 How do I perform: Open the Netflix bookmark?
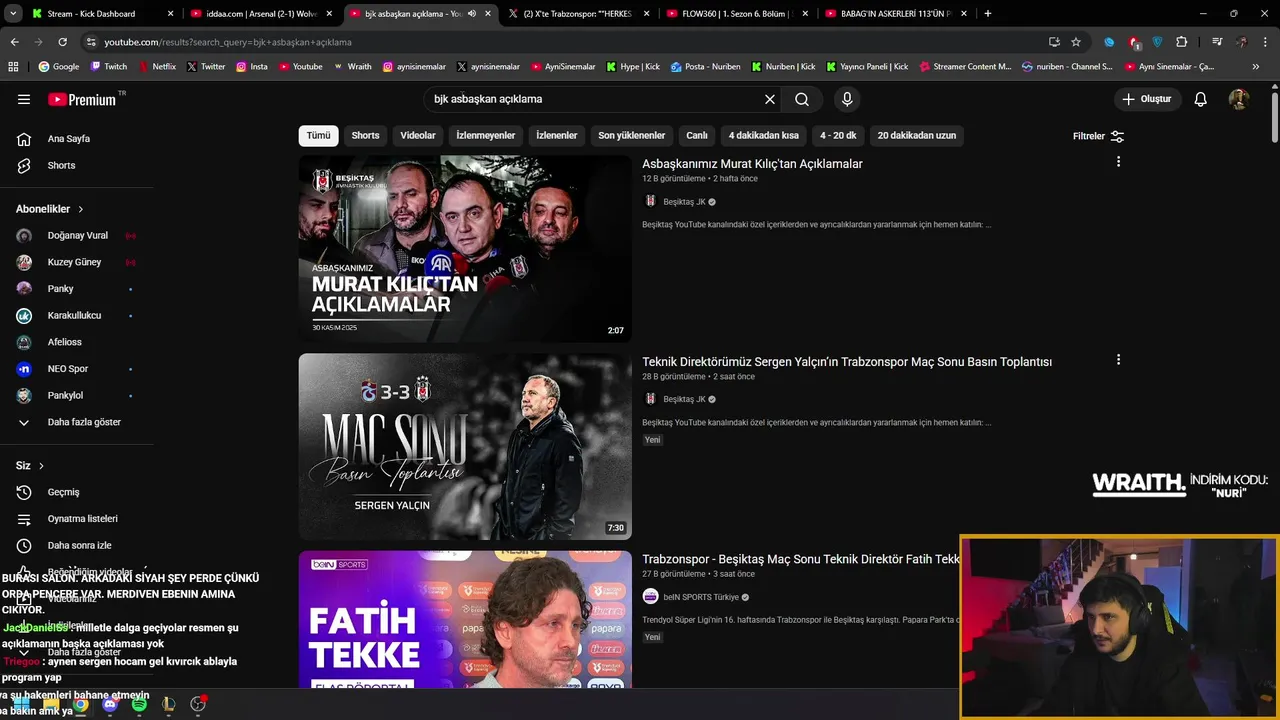pyautogui.click(x=156, y=66)
